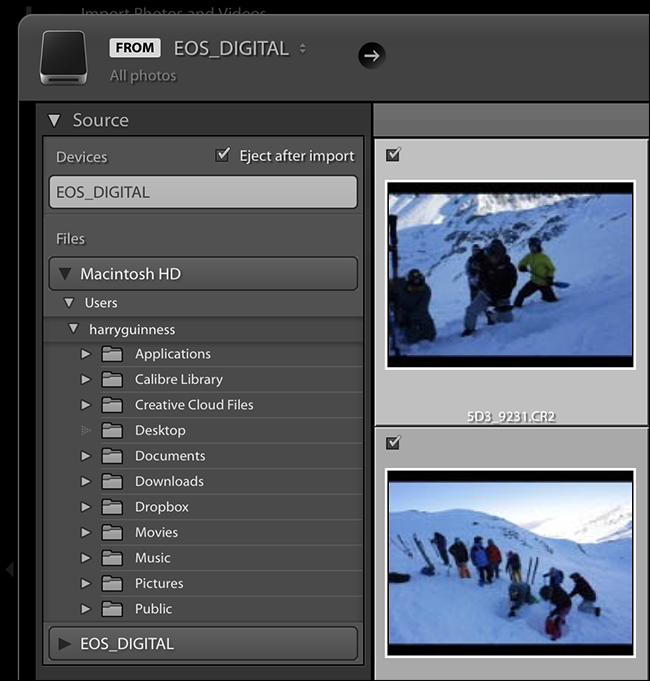Select the Downloads folder in the tree
Image resolution: width=650 pixels, height=681 pixels.
(169, 481)
